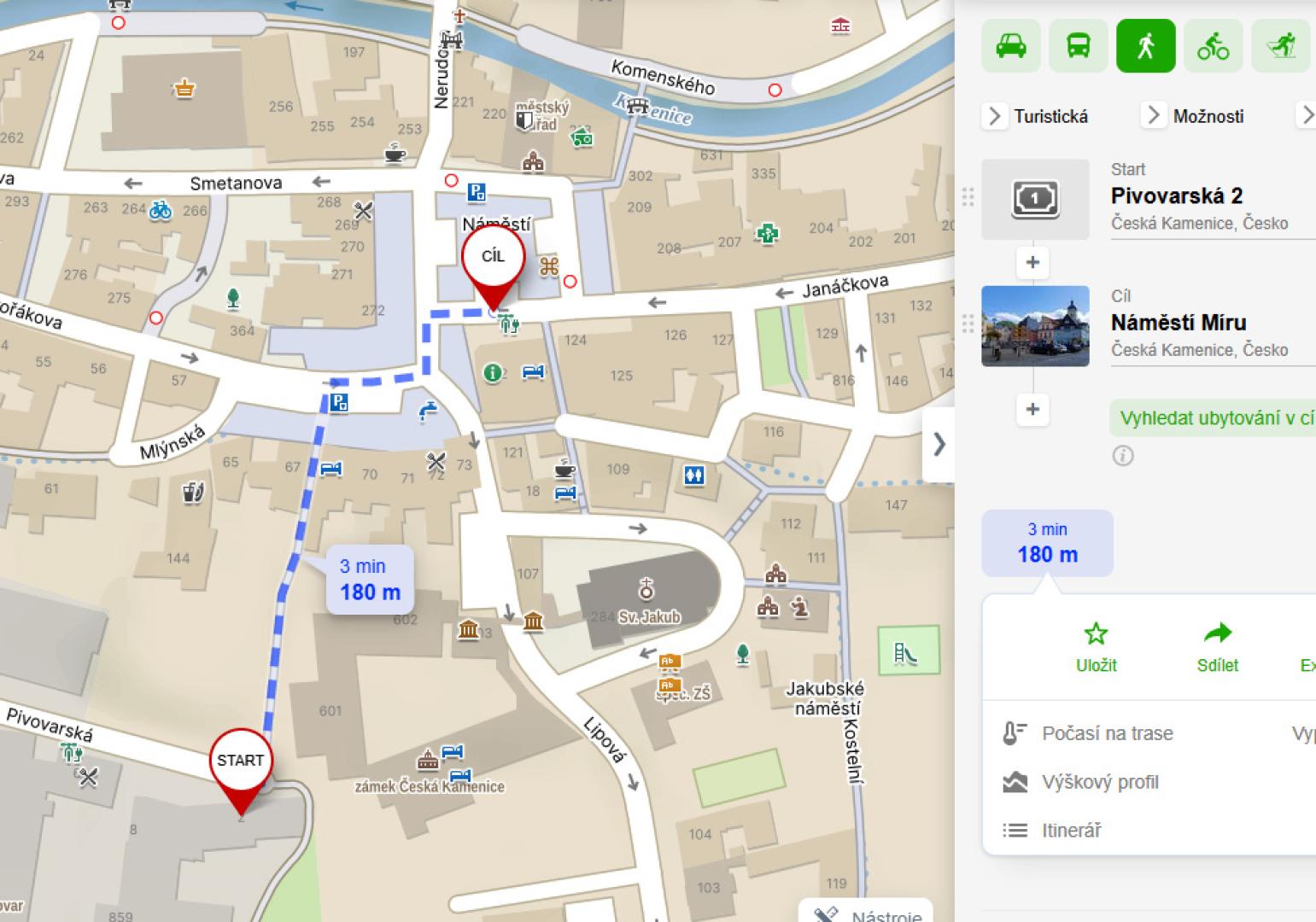Screen dimensions: 1316x922
Task: Click the route info circle icon
Action: point(1123,456)
